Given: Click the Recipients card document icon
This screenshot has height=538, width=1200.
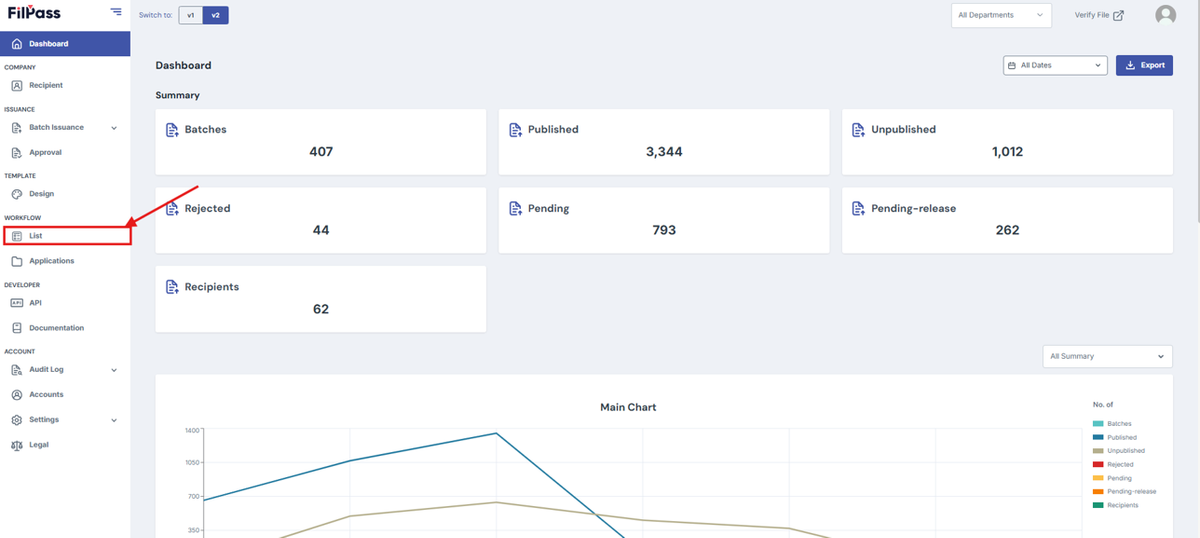Looking at the screenshot, I should [172, 287].
